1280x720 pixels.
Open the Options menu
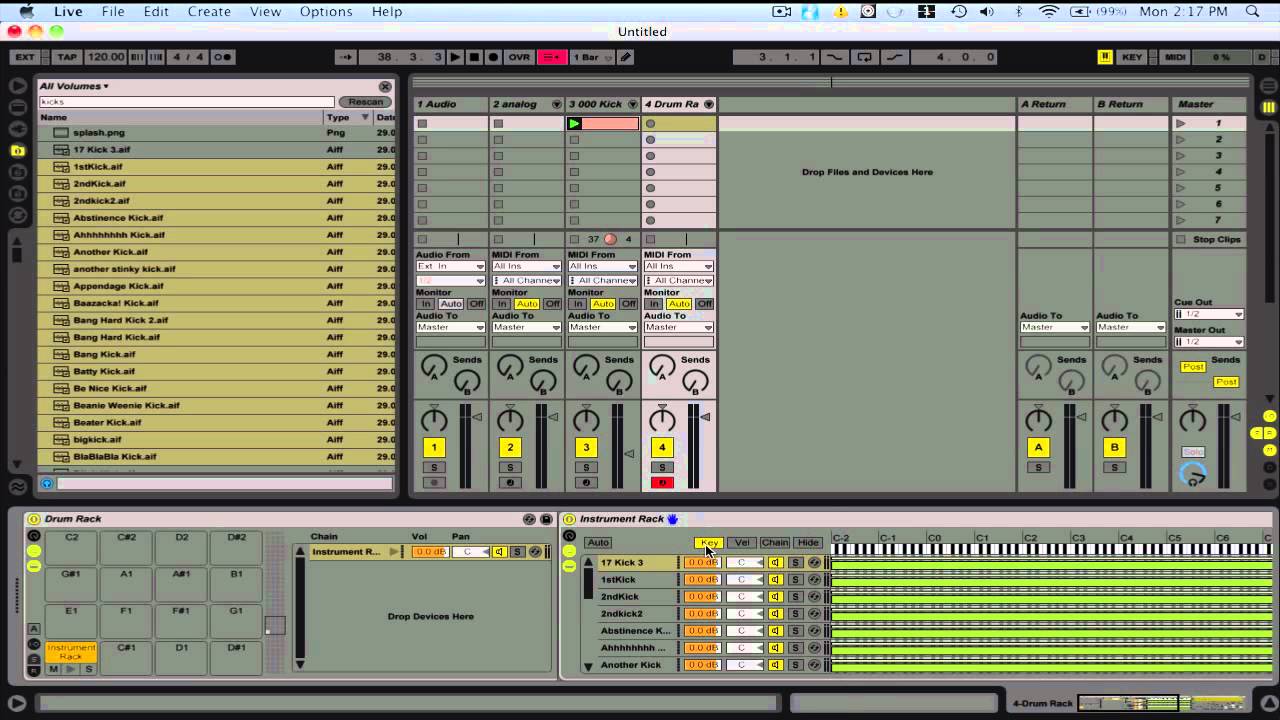[x=326, y=11]
